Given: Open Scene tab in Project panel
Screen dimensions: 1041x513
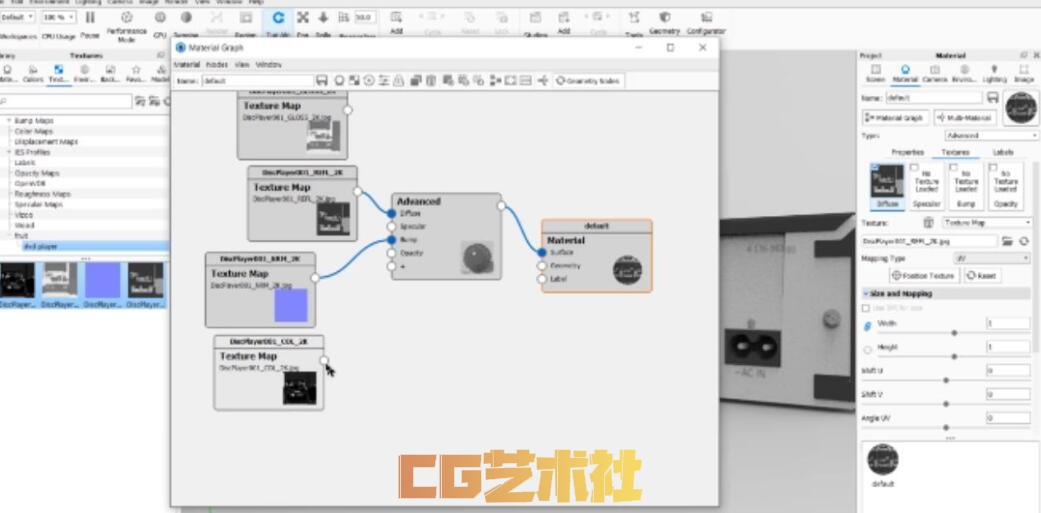Looking at the screenshot, I should 875,74.
